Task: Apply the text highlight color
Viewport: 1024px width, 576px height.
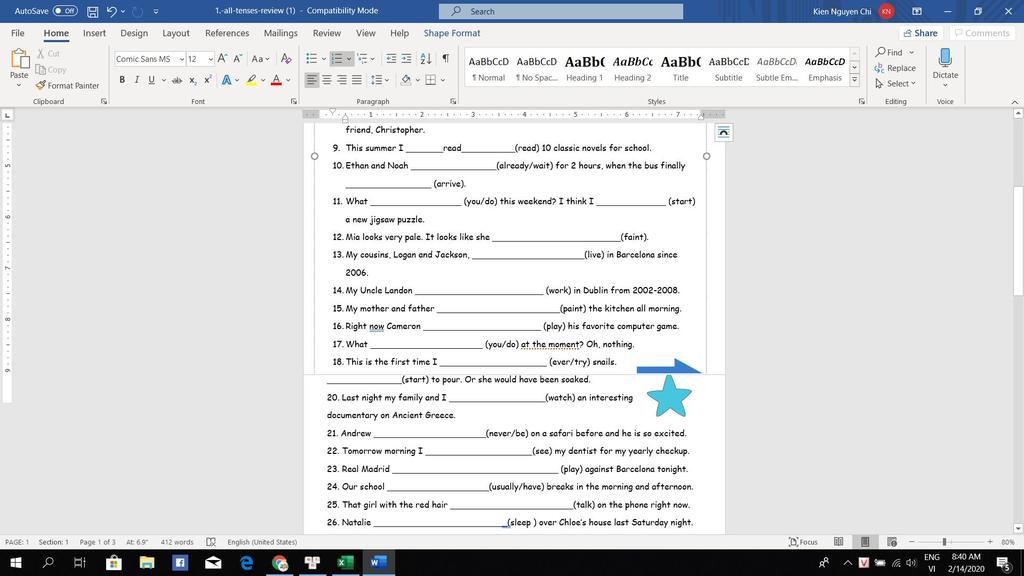Action: [251, 80]
